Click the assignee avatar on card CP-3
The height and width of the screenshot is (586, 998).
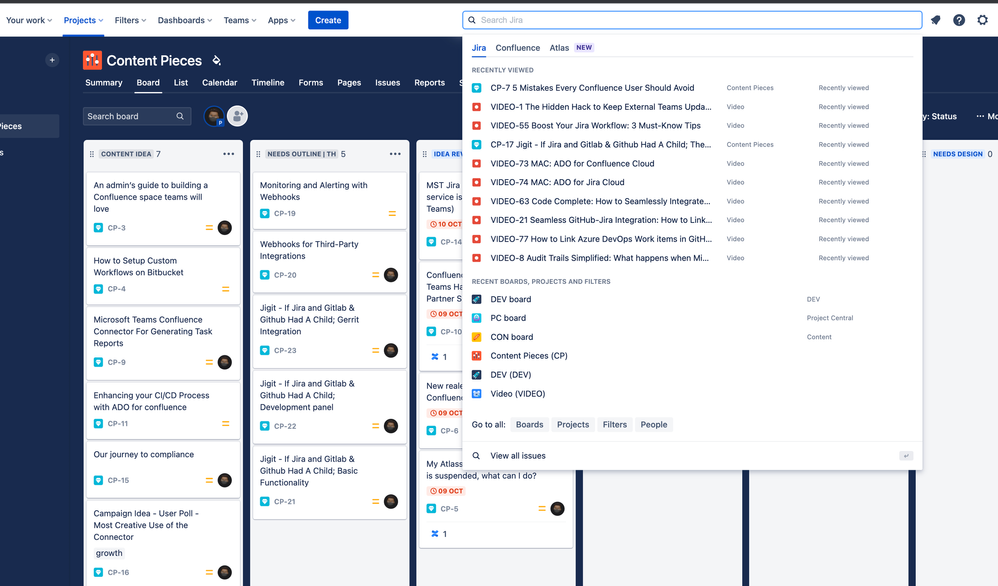pyautogui.click(x=225, y=228)
